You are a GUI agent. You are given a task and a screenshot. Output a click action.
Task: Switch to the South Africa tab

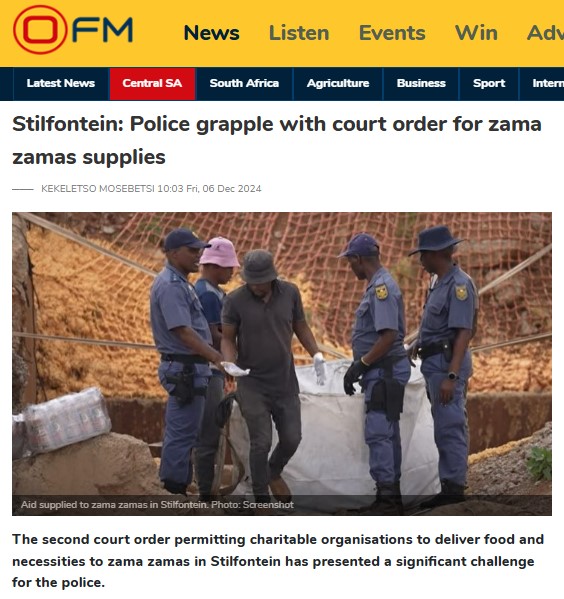click(244, 83)
